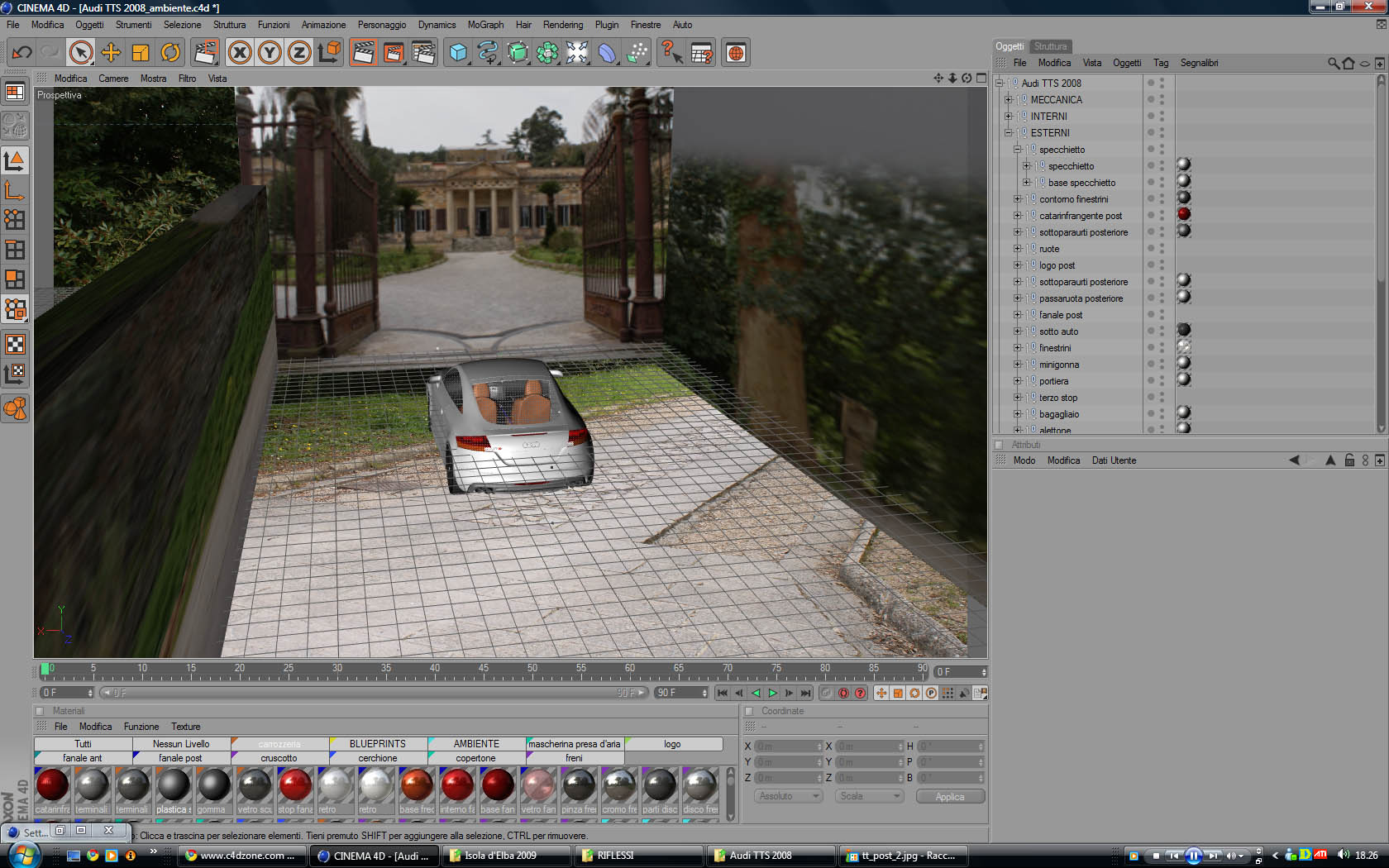Add a HyperNURBS generator object

[518, 53]
